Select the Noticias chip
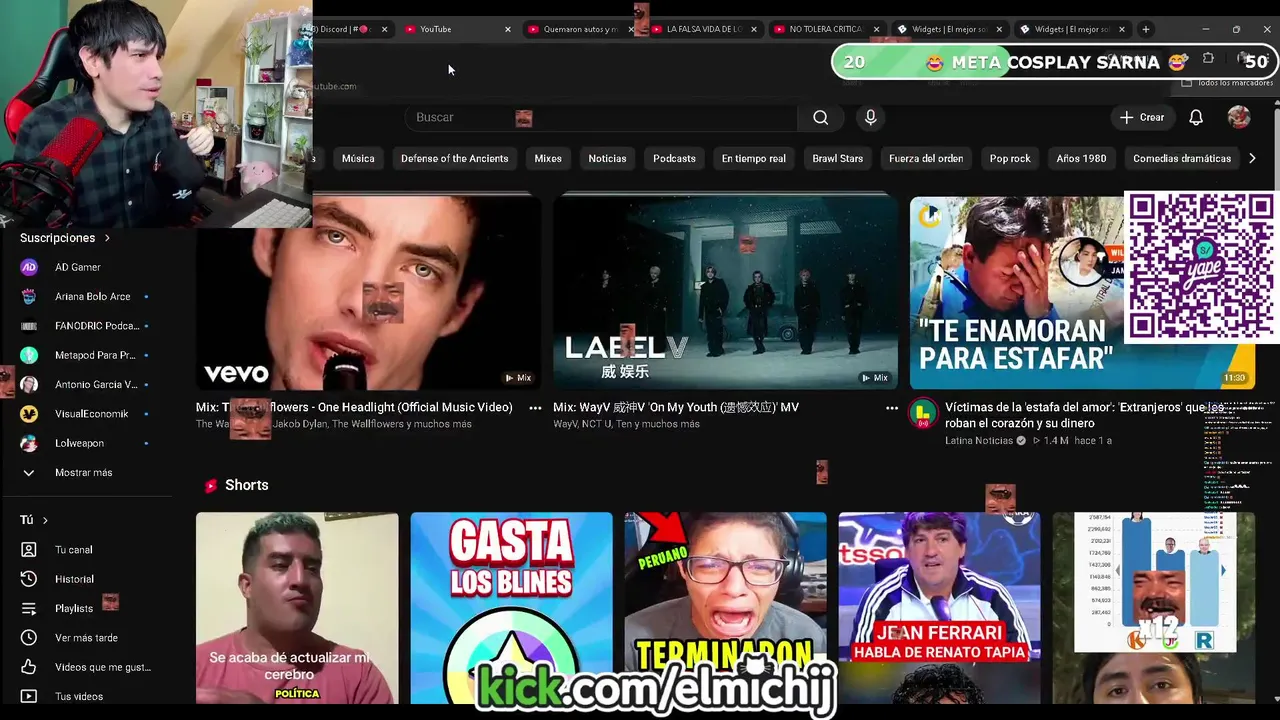 [x=607, y=158]
